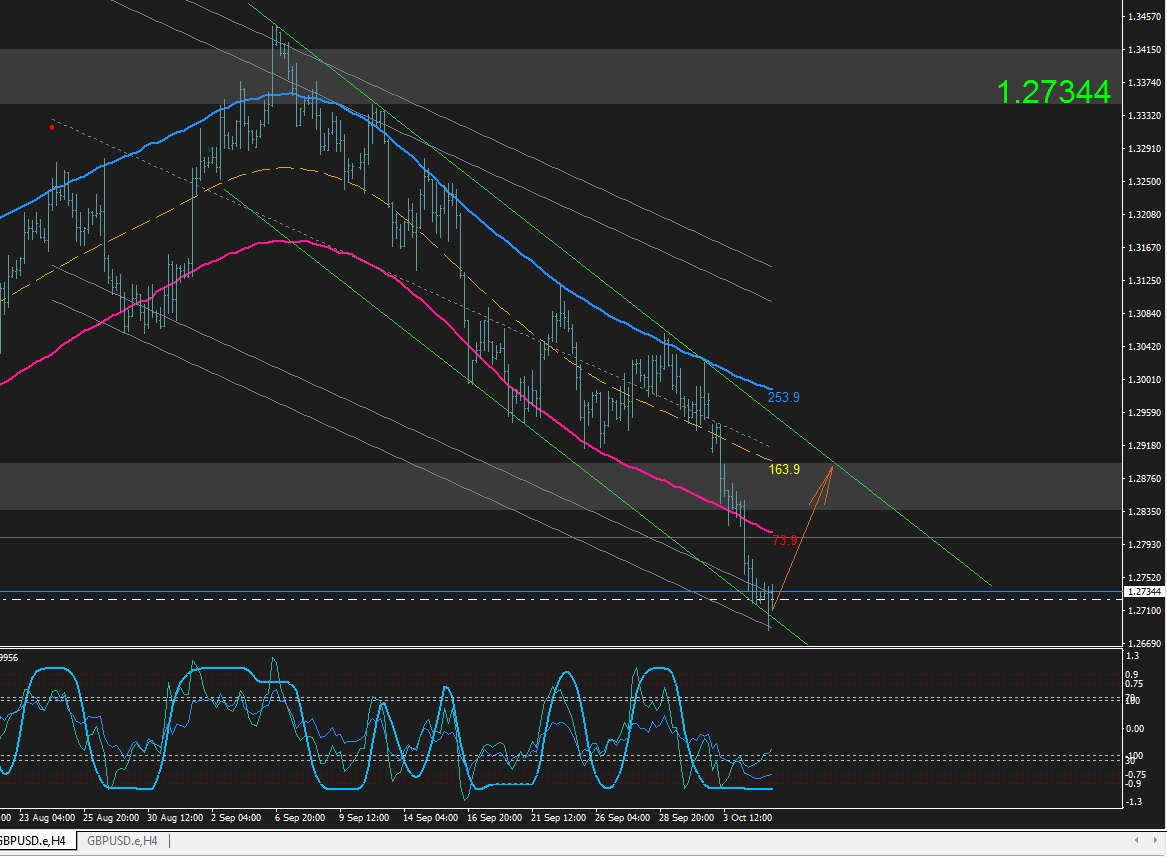Screen dimensions: 1167x857
Task: Click price axis value 1.28350
Action: (x=1145, y=512)
